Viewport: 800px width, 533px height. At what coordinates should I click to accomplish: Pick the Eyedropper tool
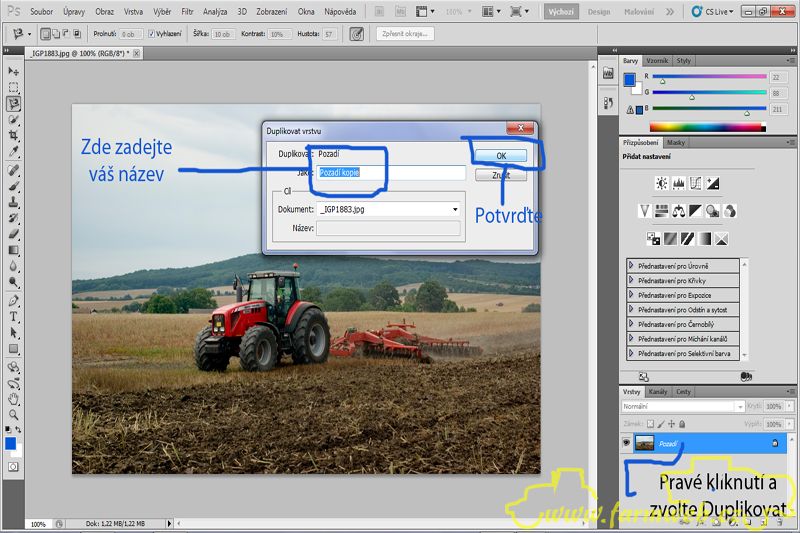point(14,152)
